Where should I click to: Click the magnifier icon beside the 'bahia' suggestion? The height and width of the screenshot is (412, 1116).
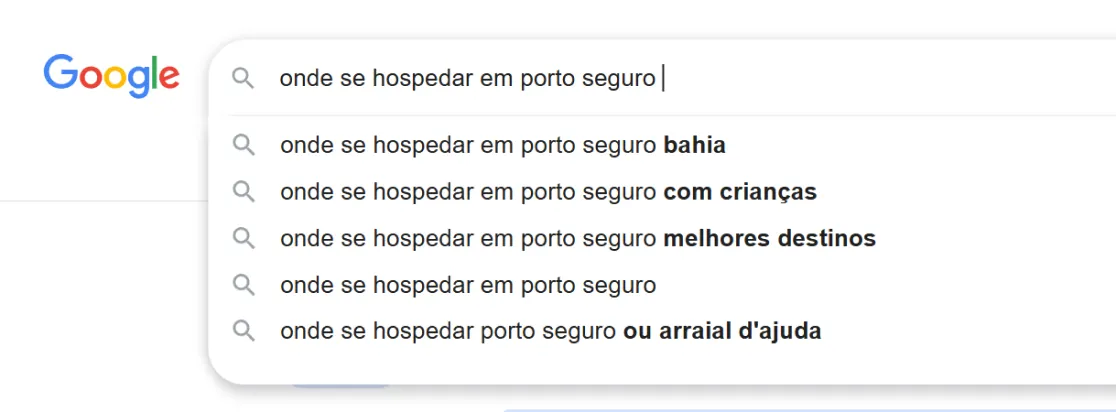[x=243, y=145]
